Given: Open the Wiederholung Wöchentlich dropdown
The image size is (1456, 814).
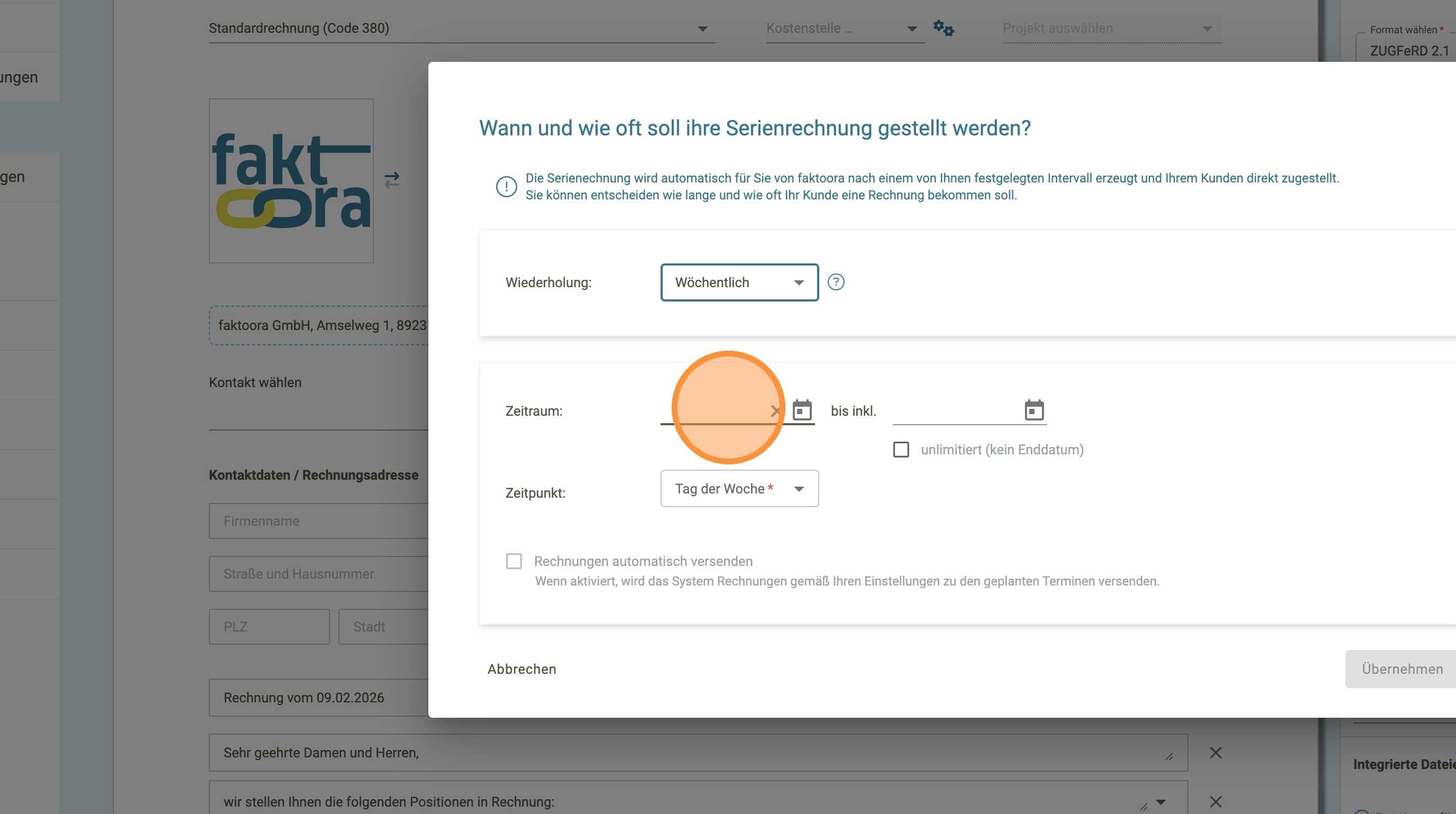Looking at the screenshot, I should tap(739, 282).
